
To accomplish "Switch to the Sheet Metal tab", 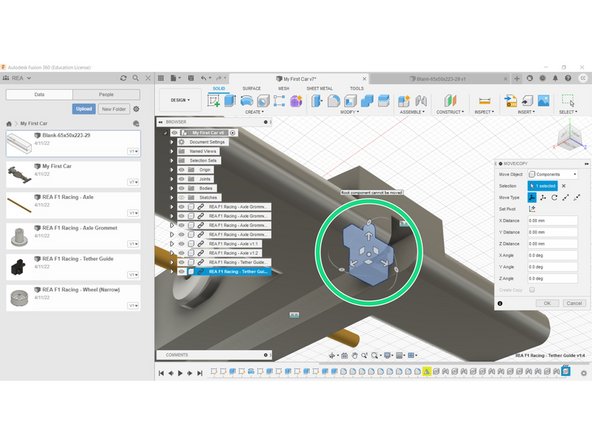I will click(319, 88).
